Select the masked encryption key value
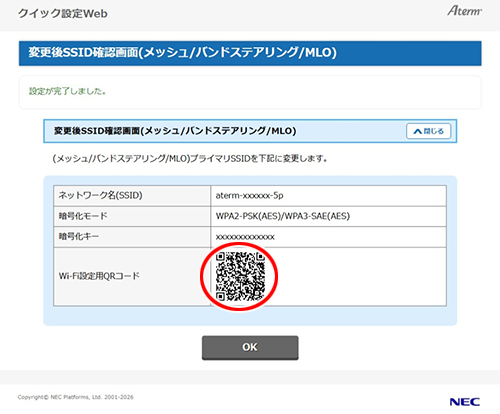The height and width of the screenshot is (414, 500). point(245,237)
